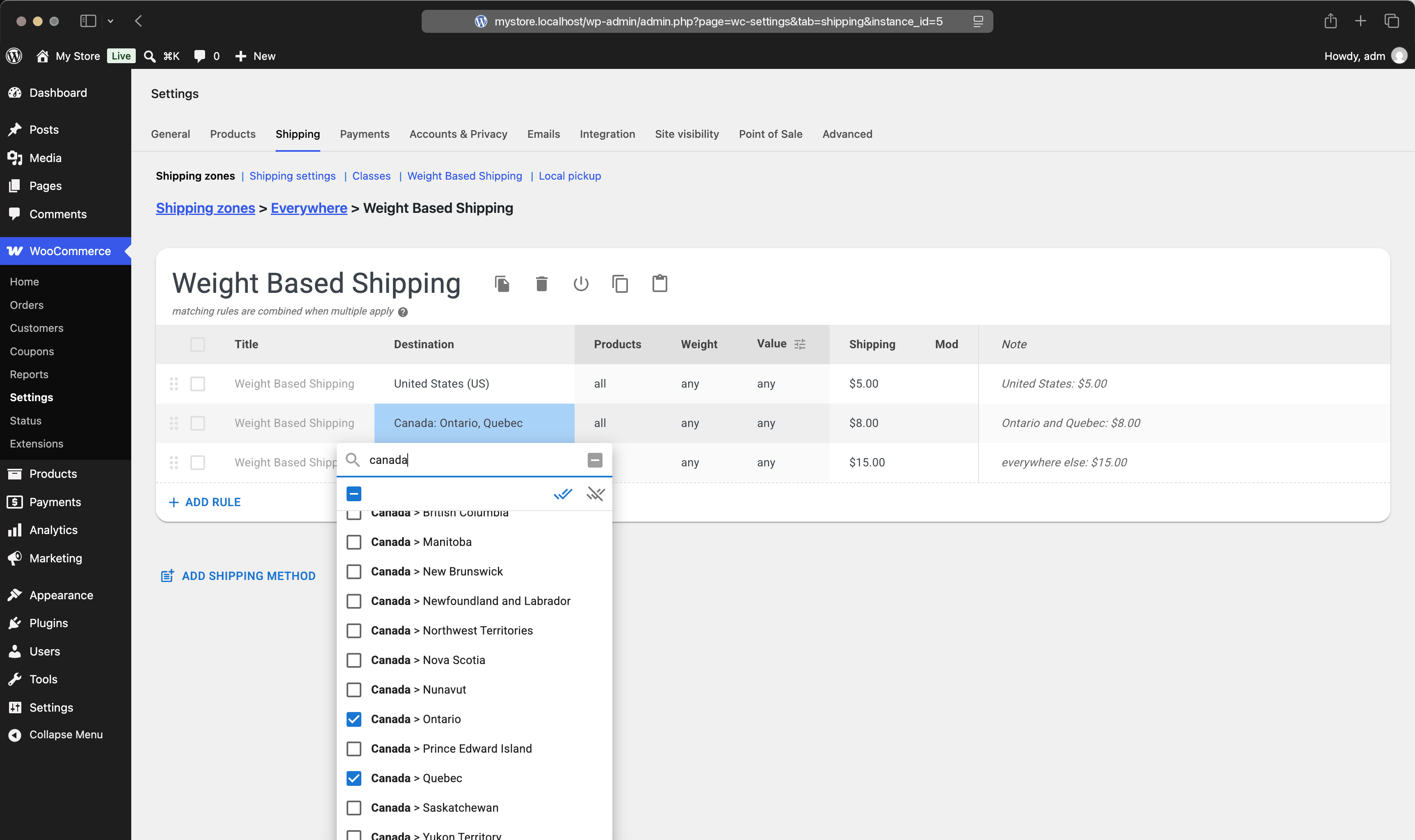Click the ADD RULE button
The height and width of the screenshot is (840, 1415).
point(205,502)
